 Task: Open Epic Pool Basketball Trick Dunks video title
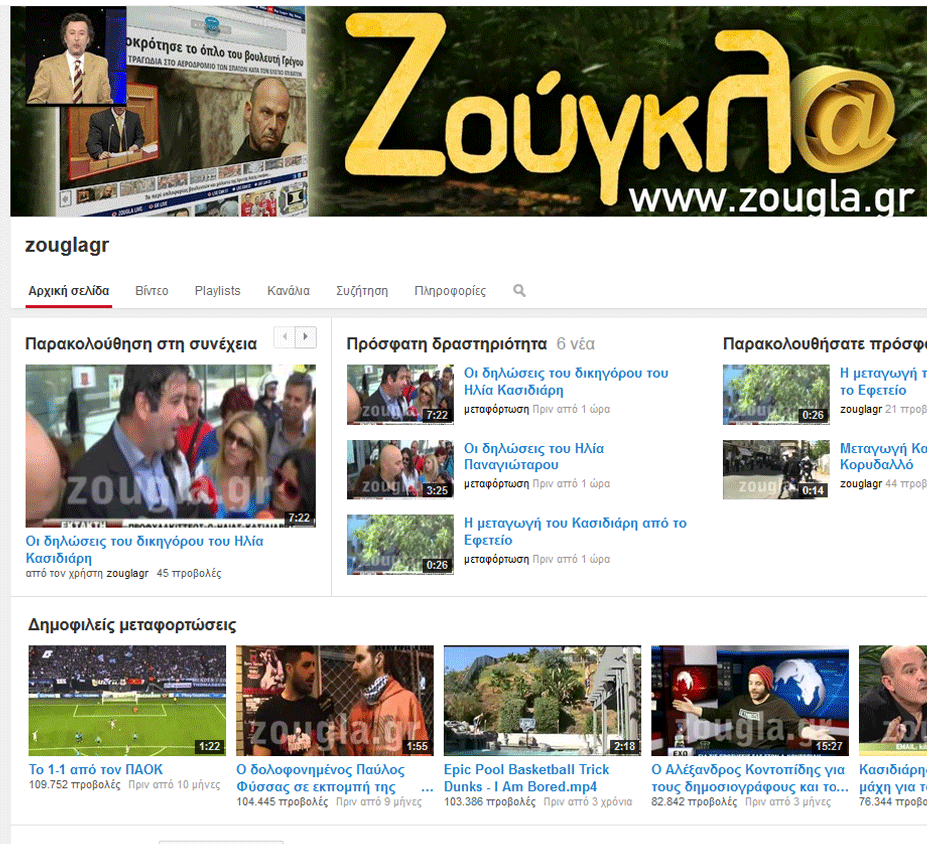click(526, 778)
